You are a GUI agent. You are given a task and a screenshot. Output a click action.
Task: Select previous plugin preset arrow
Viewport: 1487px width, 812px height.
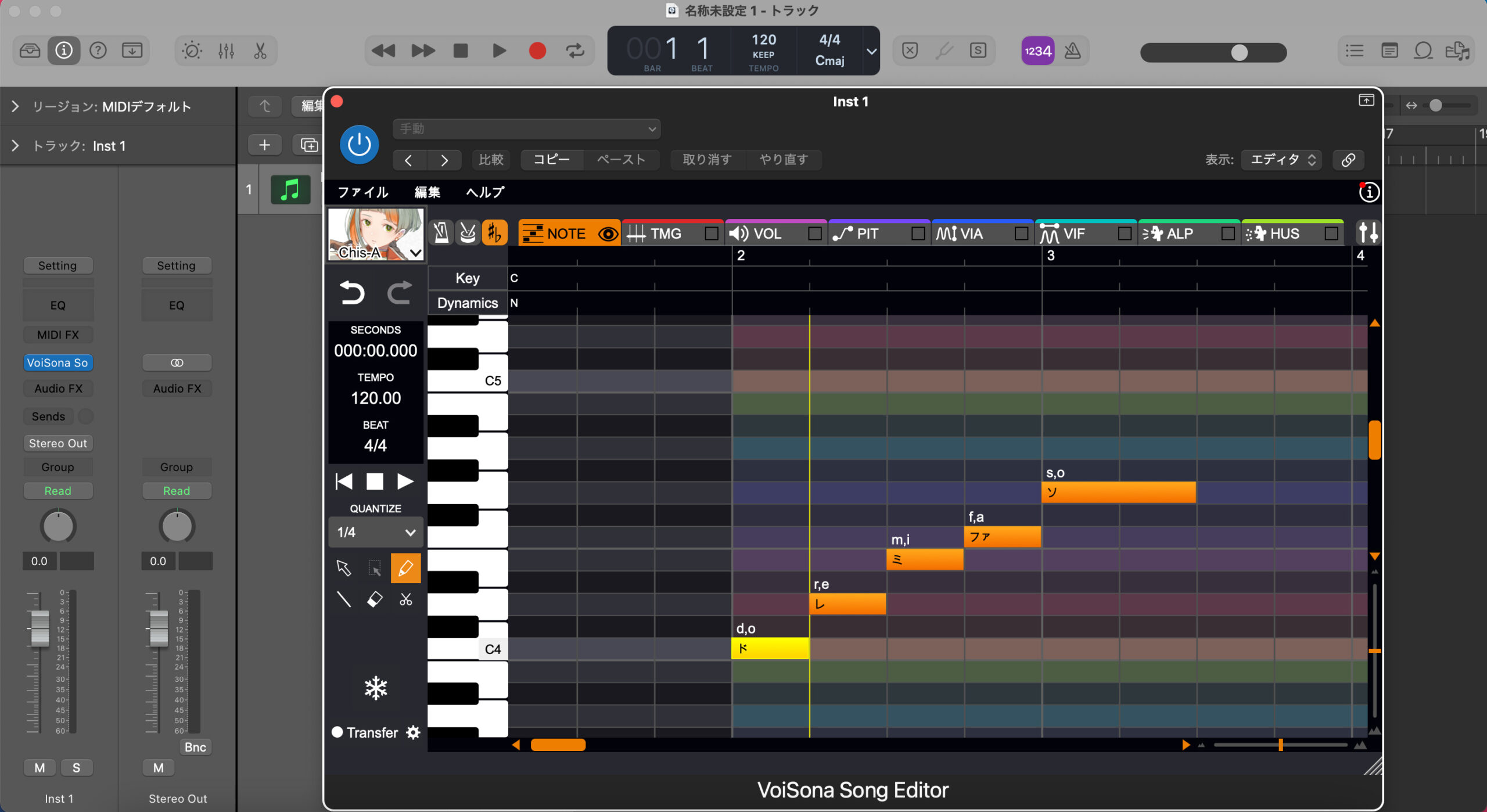(x=408, y=160)
